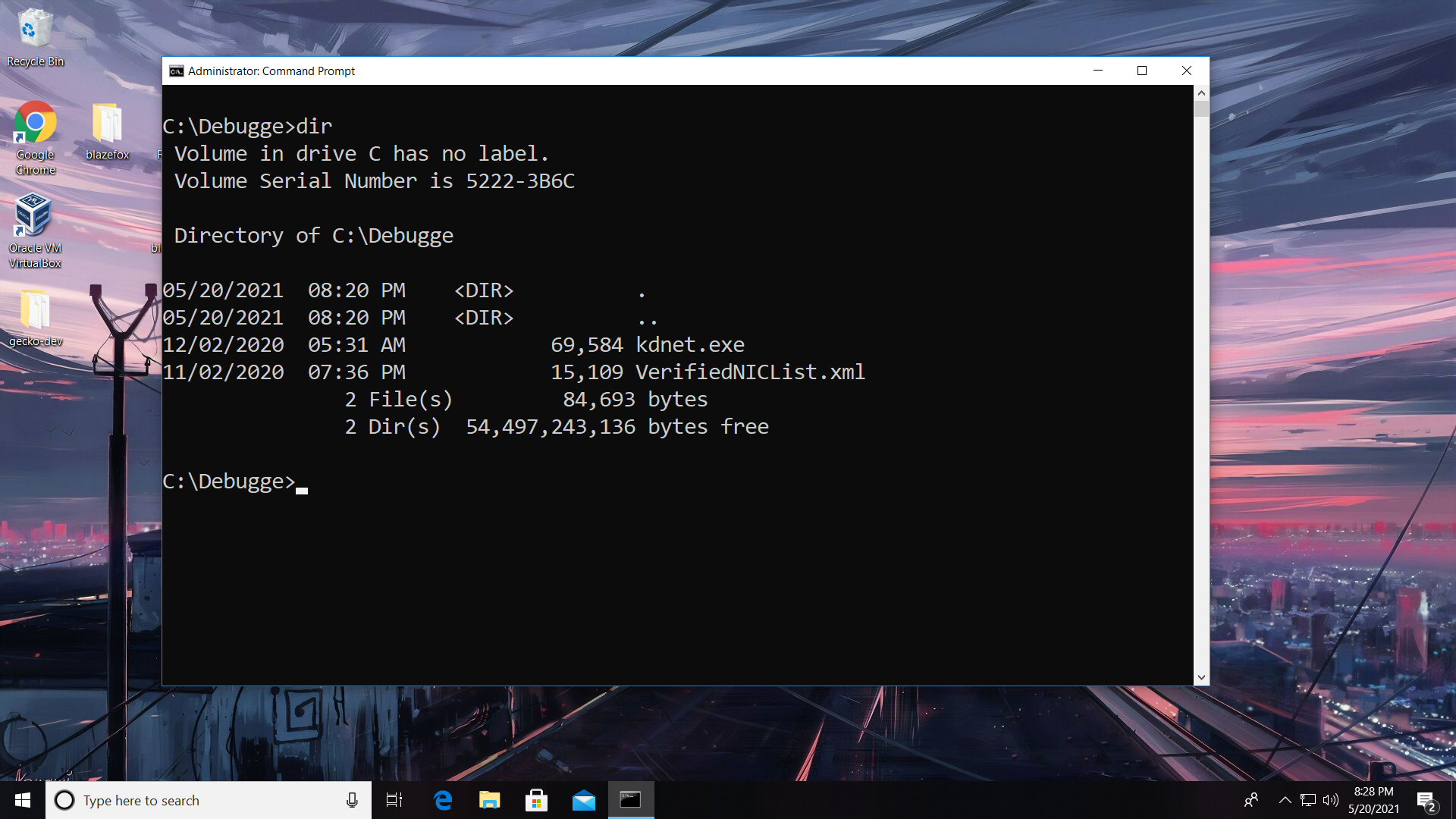Open the blazefox folder on the desktop
Viewport: 1456px width, 819px height.
click(107, 132)
